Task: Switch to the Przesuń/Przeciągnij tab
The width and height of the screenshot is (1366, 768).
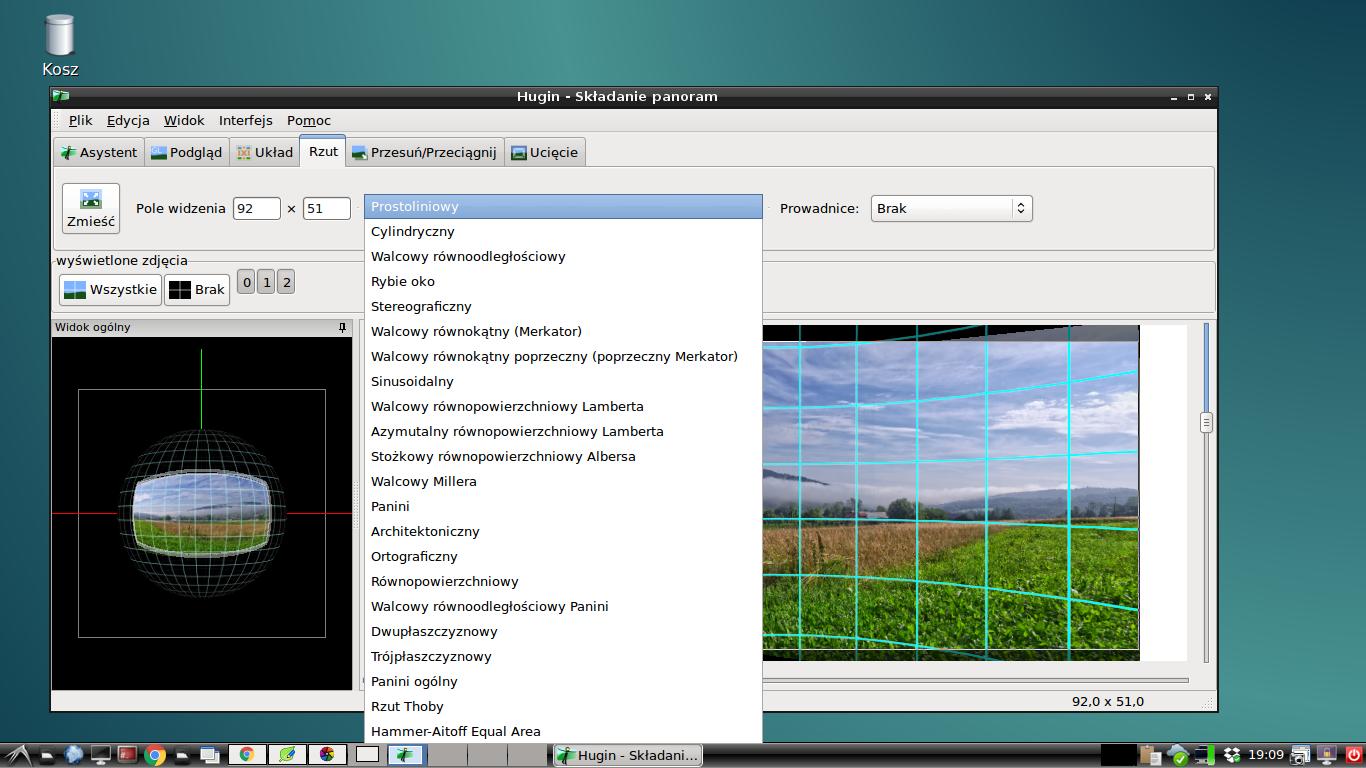Action: pos(424,152)
